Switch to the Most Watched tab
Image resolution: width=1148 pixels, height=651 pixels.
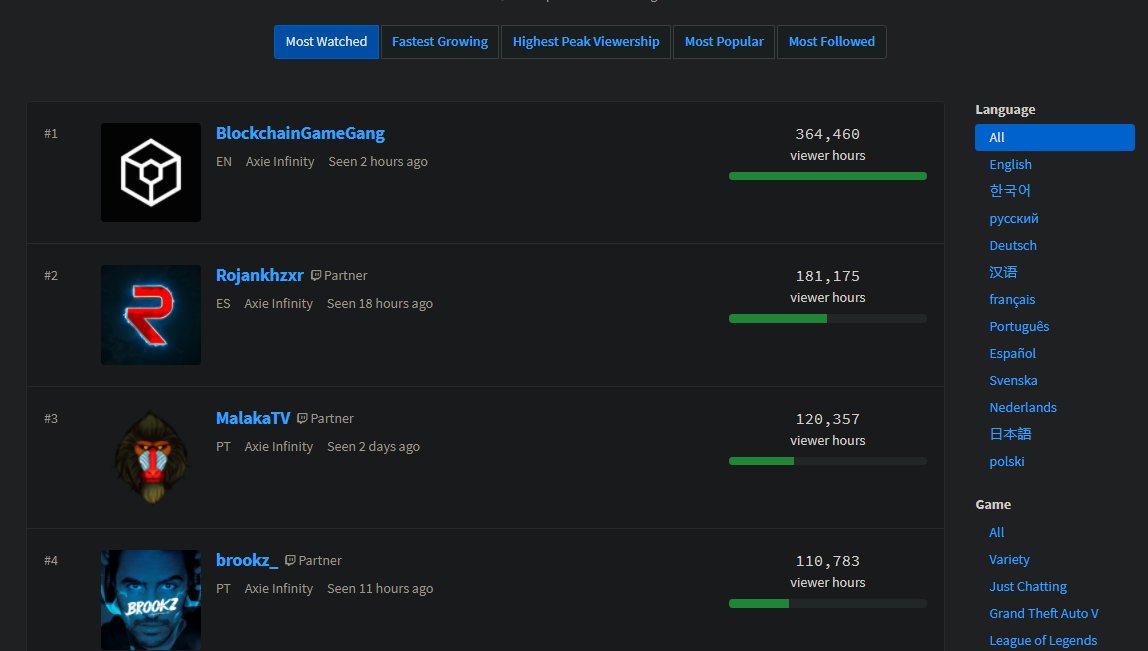tap(327, 42)
